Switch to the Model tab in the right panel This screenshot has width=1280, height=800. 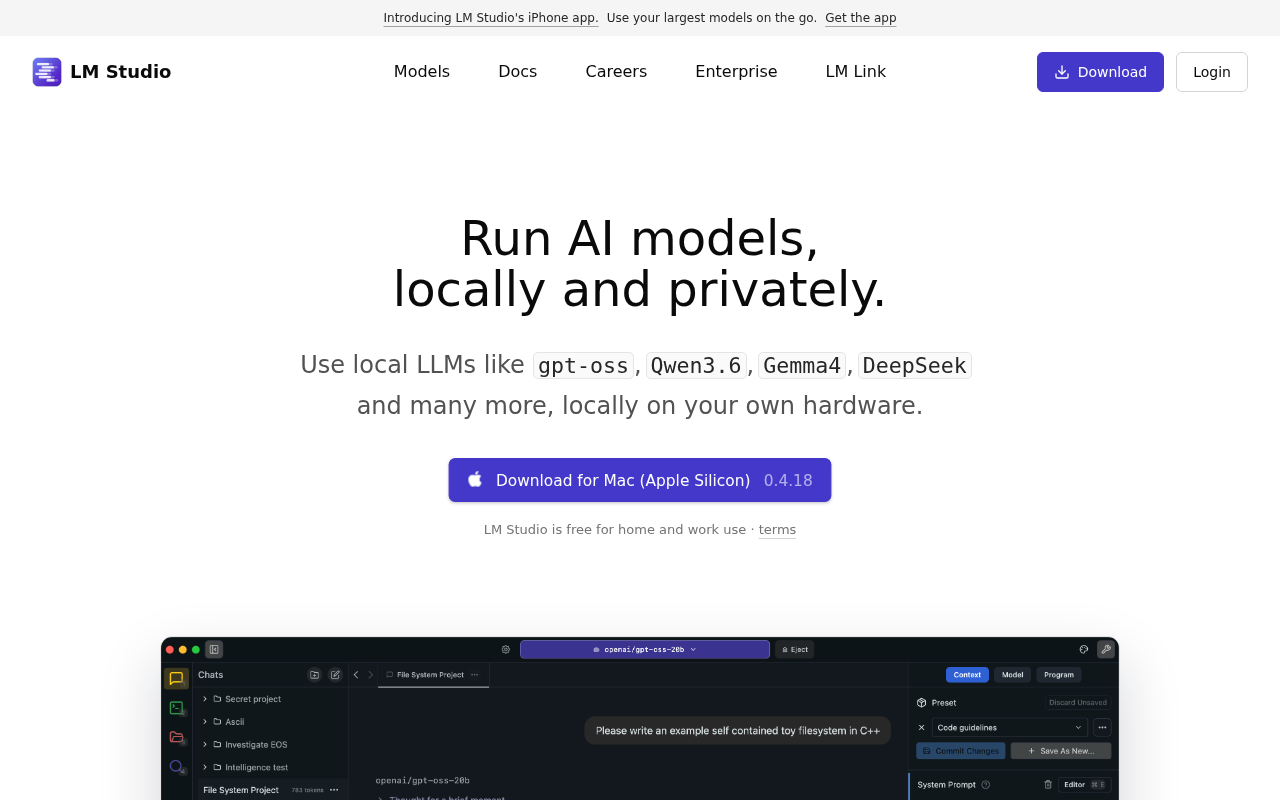coord(1012,675)
